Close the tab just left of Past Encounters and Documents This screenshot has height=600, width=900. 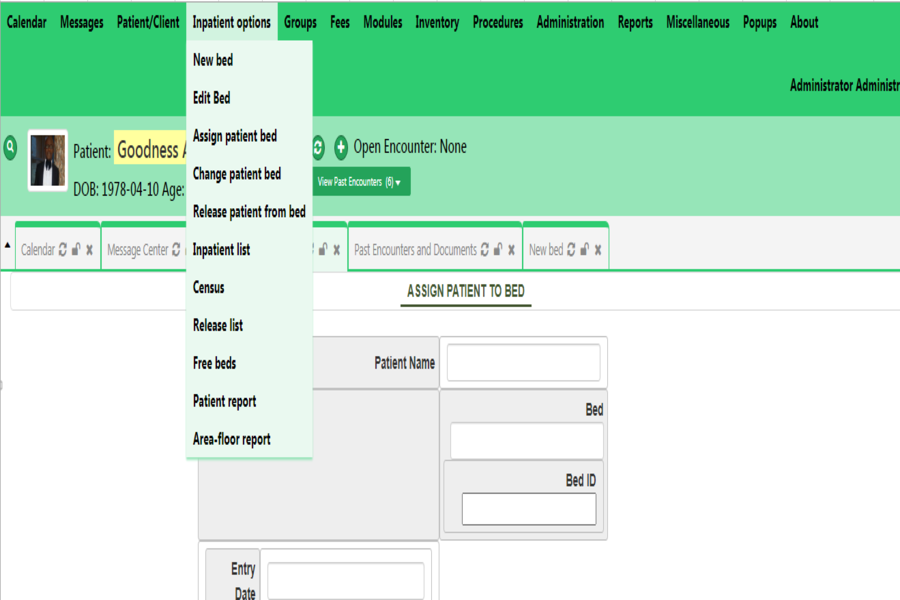coord(337,250)
